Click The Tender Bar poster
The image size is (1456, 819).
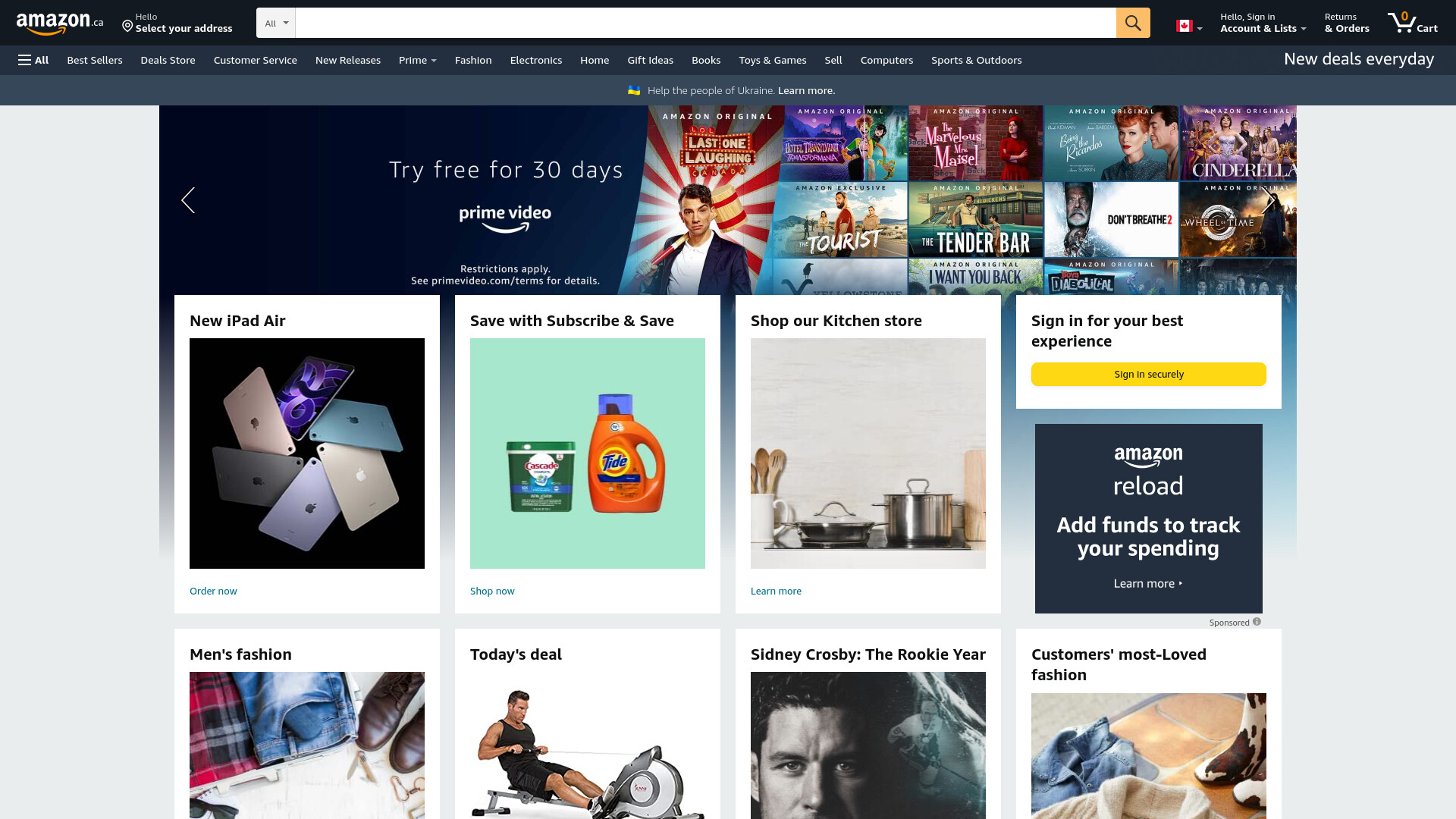(976, 220)
